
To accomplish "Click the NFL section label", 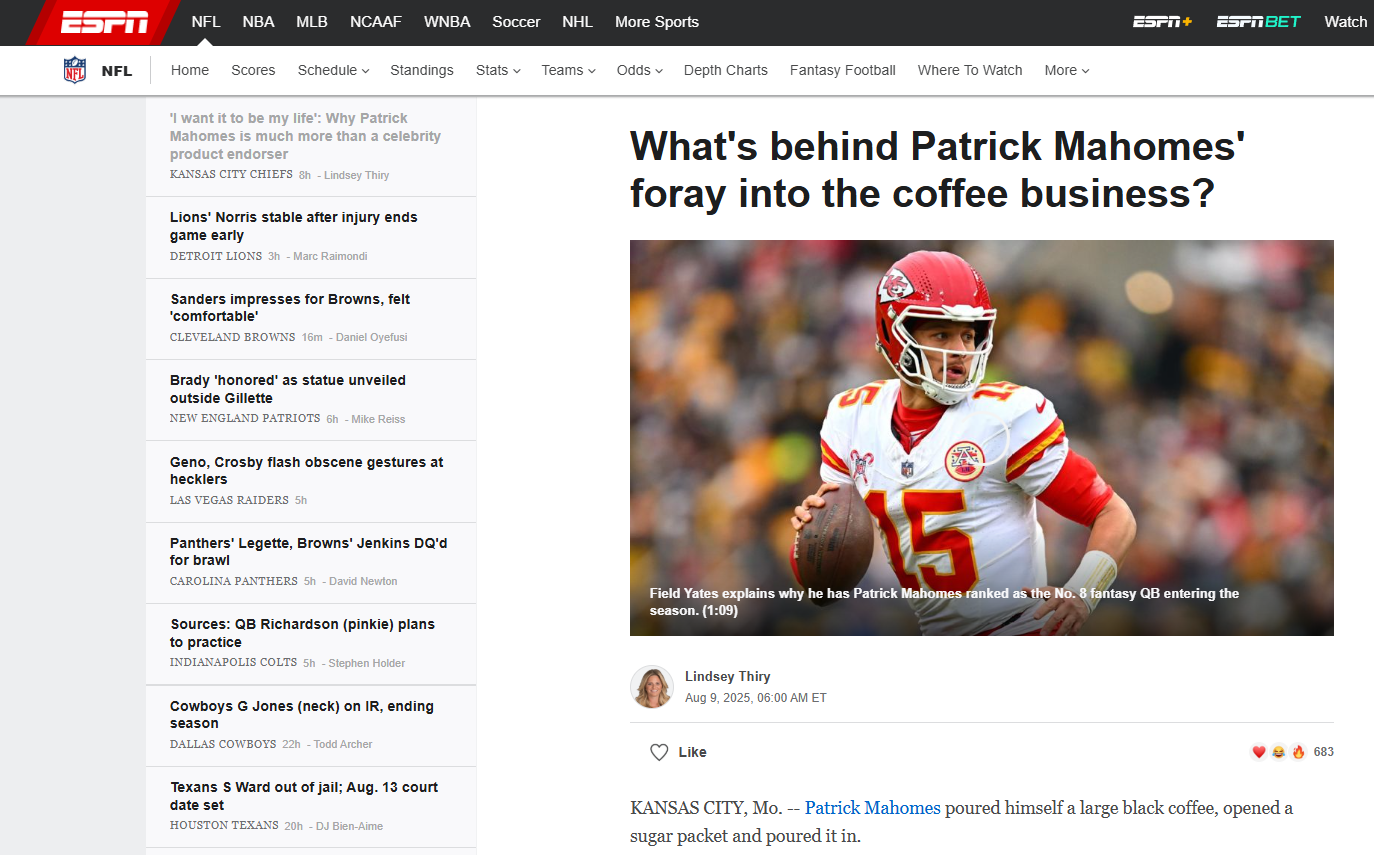I will click(x=117, y=71).
